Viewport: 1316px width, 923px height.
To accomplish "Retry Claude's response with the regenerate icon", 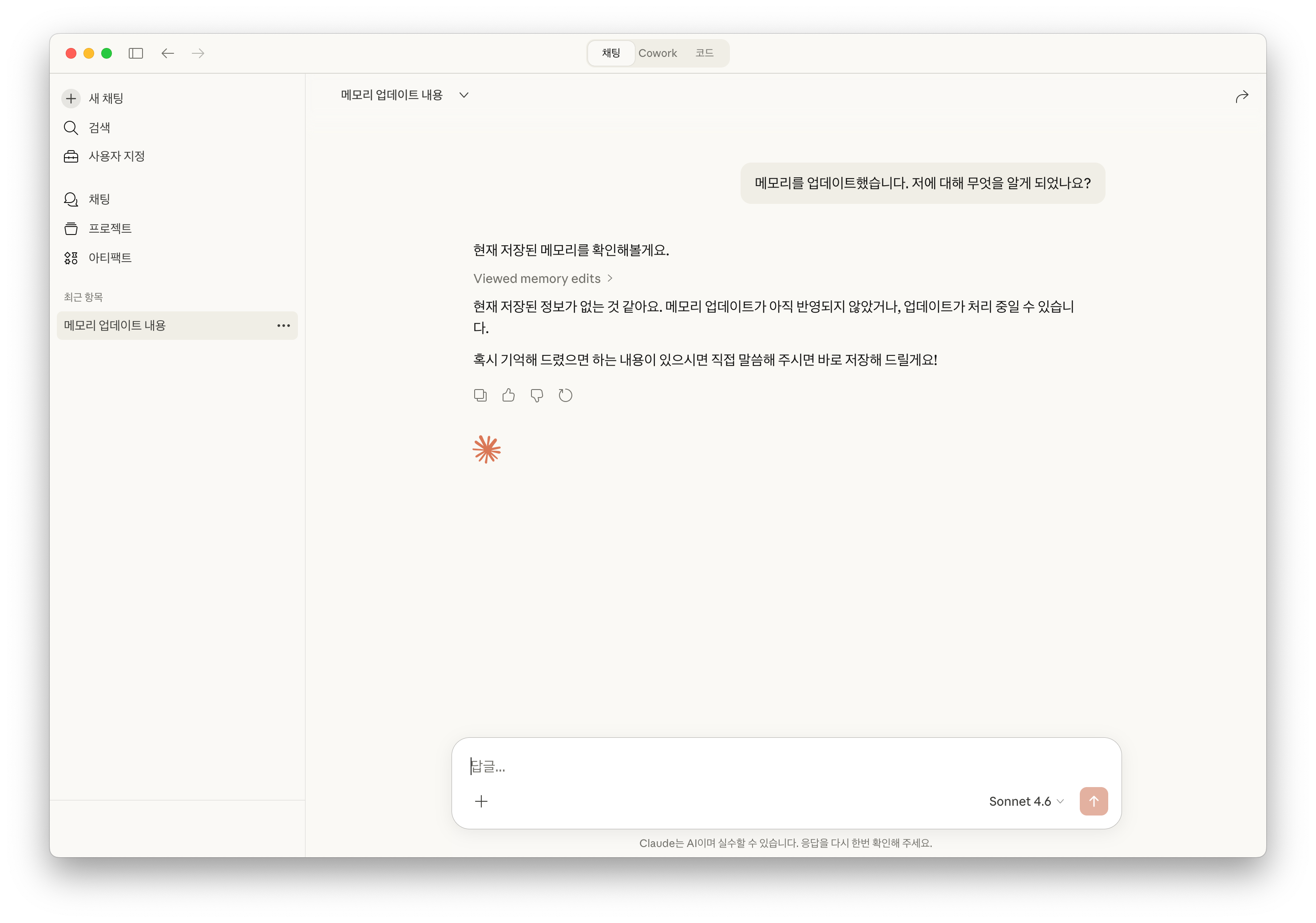I will (x=566, y=395).
